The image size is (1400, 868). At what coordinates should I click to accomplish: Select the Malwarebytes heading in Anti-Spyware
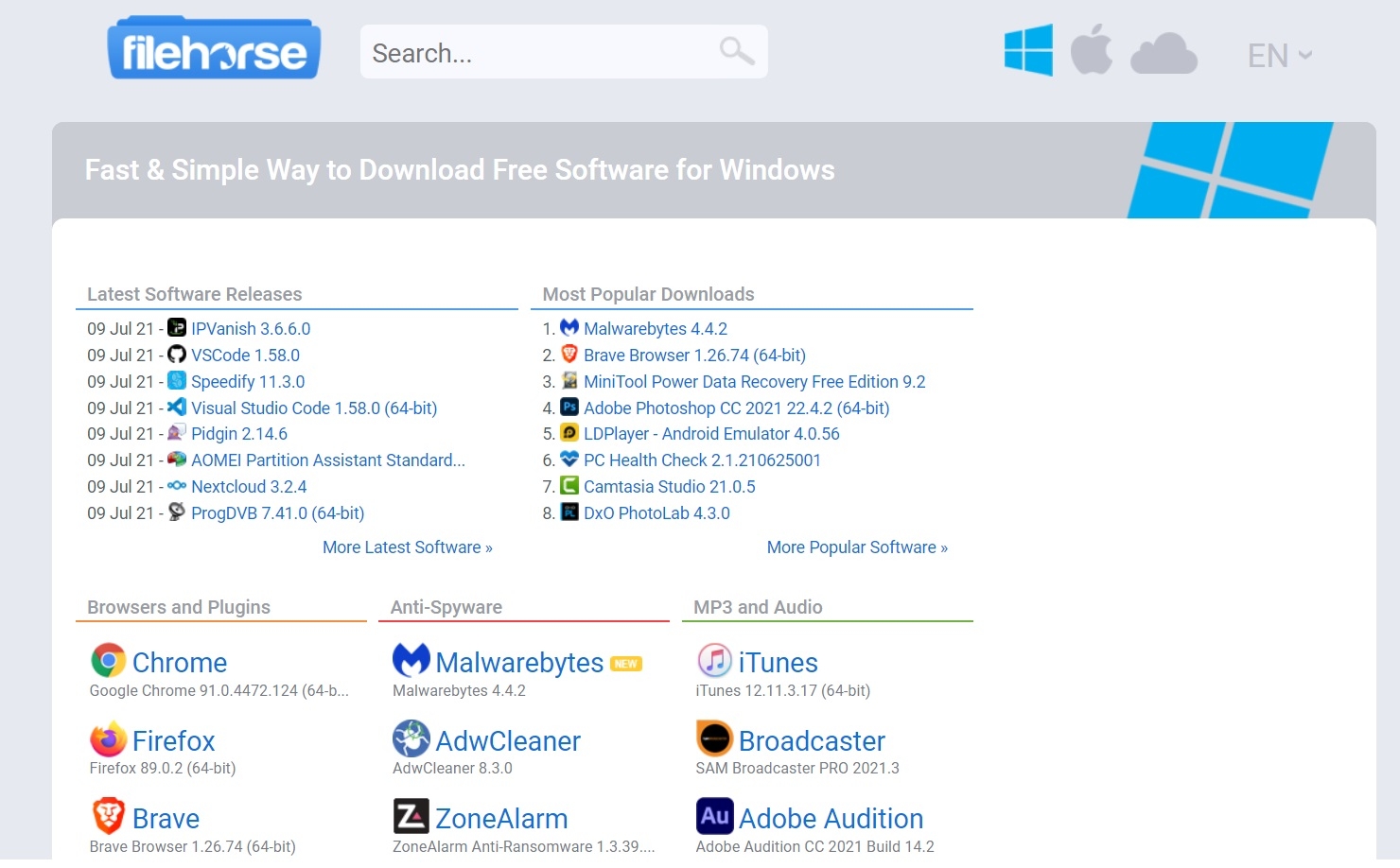click(x=518, y=663)
